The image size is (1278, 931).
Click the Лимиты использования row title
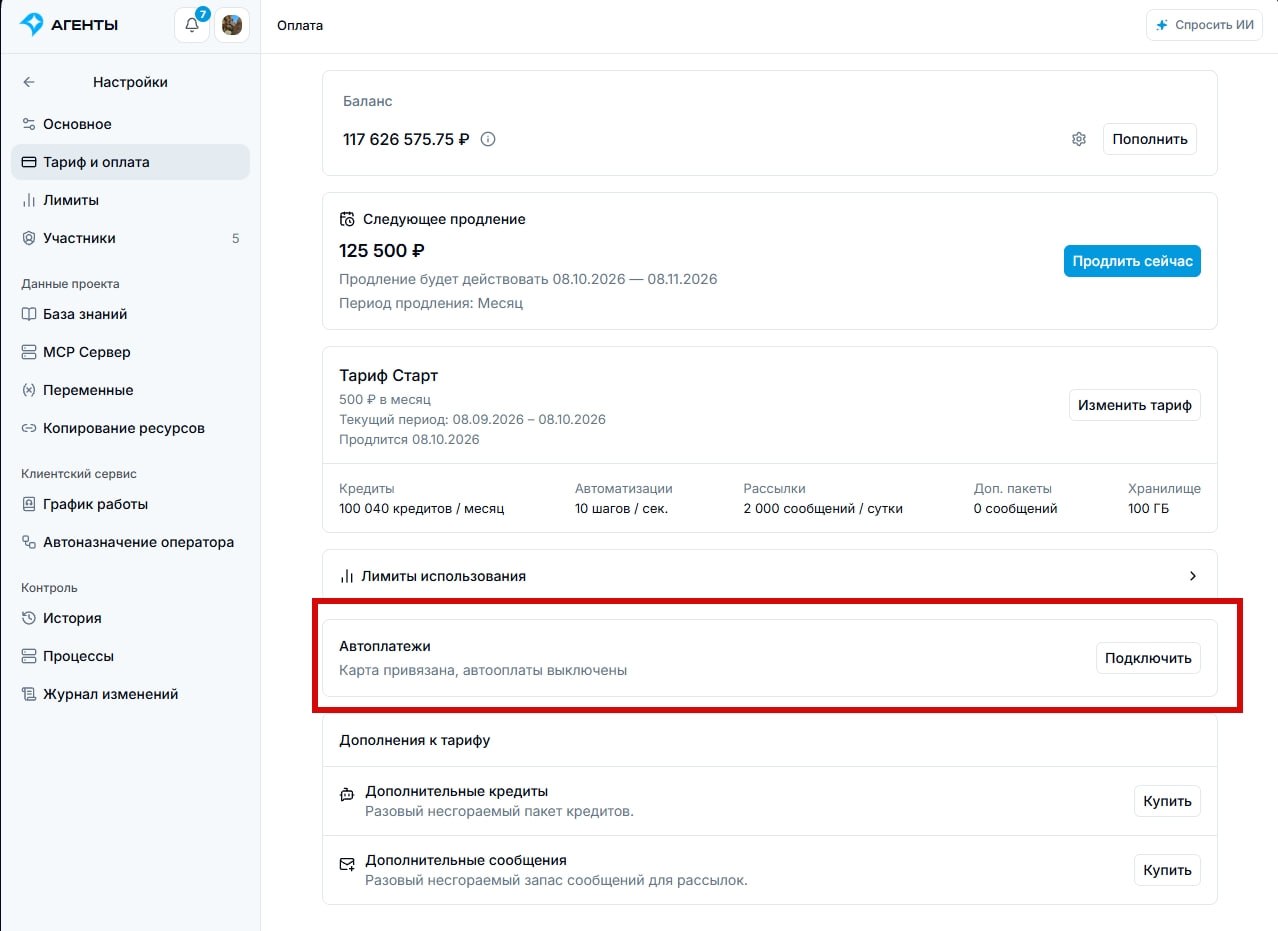point(443,576)
